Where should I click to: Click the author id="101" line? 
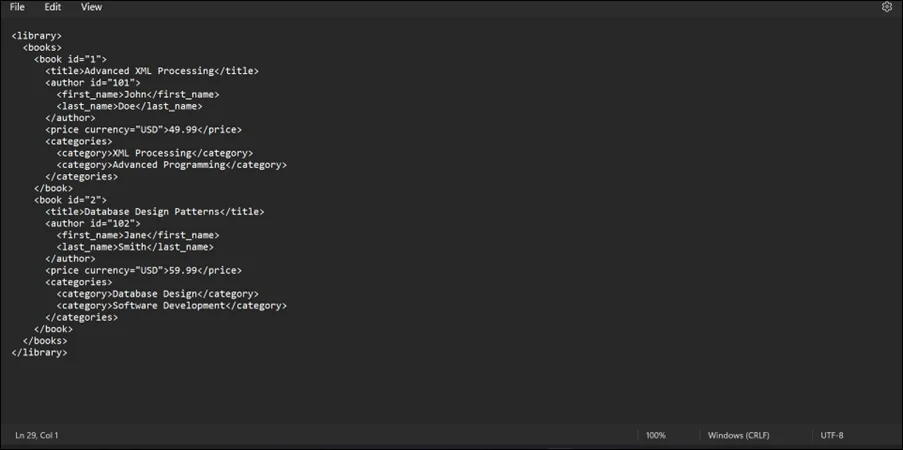point(93,83)
